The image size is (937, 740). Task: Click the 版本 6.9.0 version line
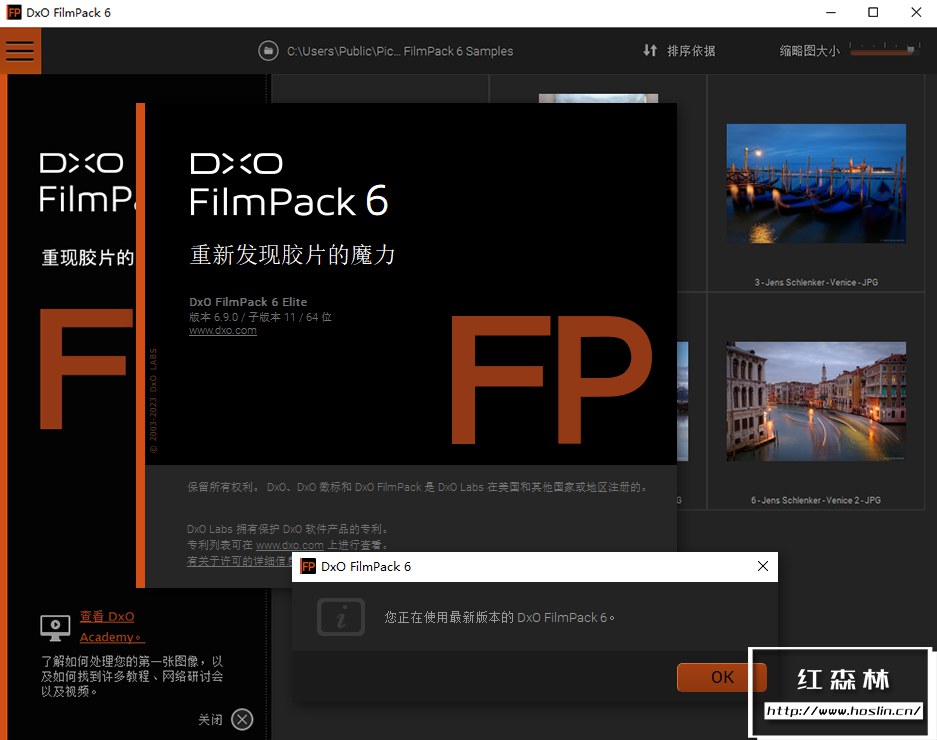coord(260,317)
